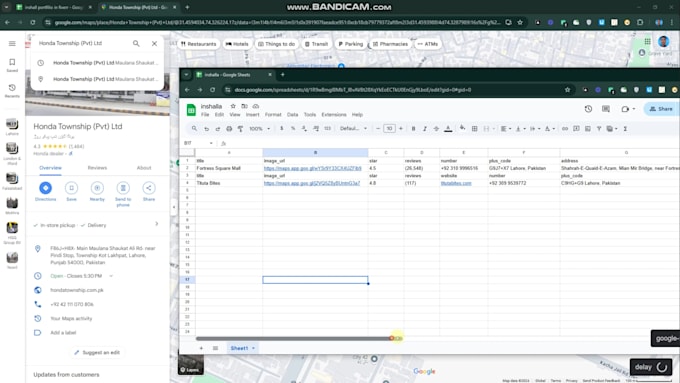The width and height of the screenshot is (680, 383).
Task: Open the Google Maps hamburger menu
Action: point(12,43)
